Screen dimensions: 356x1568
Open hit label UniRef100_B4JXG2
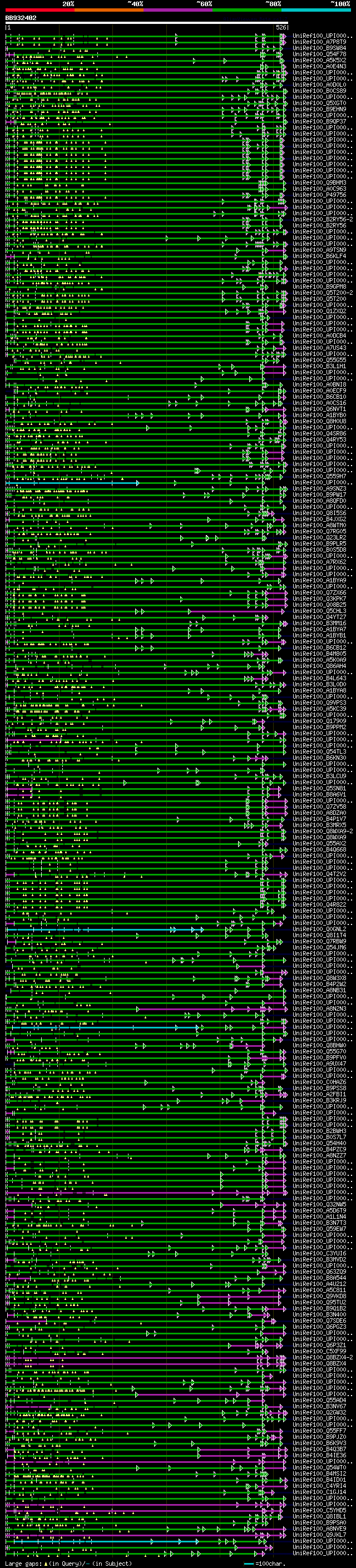click(x=319, y=519)
